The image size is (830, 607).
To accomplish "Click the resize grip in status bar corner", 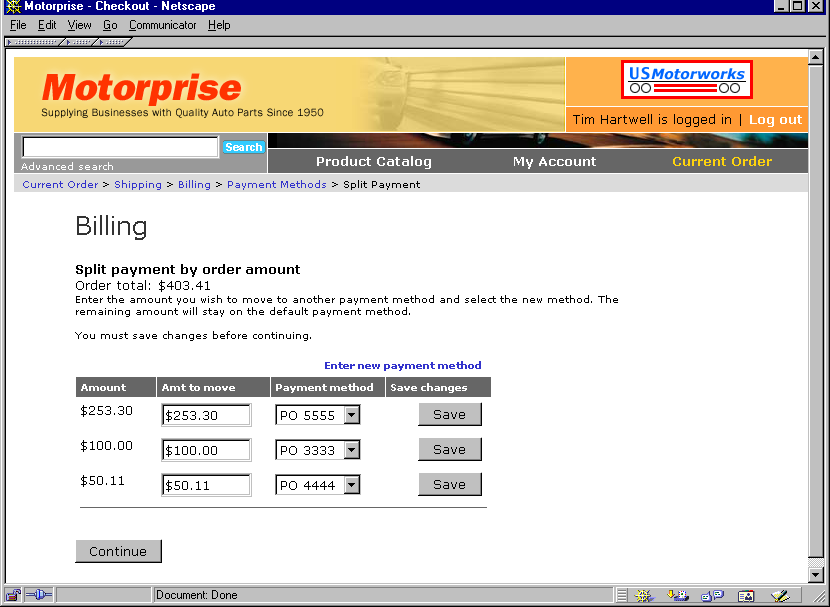I will 819,596.
